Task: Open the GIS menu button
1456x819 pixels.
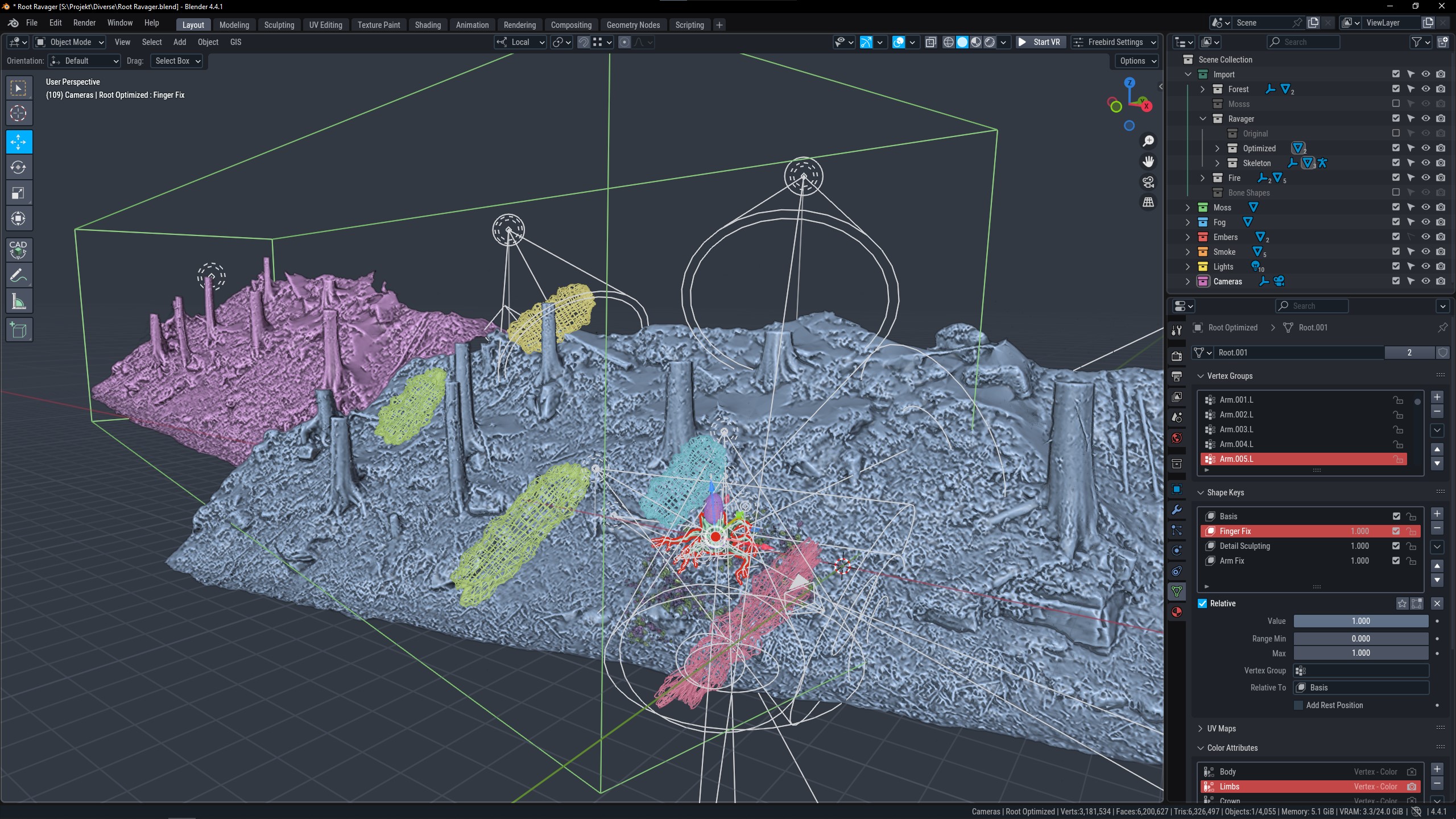Action: (x=235, y=42)
